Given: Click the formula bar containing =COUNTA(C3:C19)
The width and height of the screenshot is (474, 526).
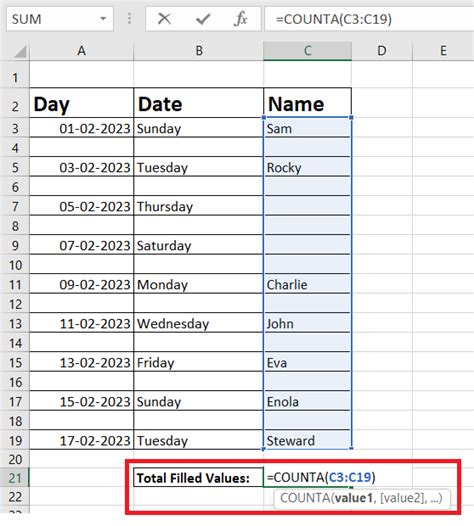Looking at the screenshot, I should [x=369, y=19].
